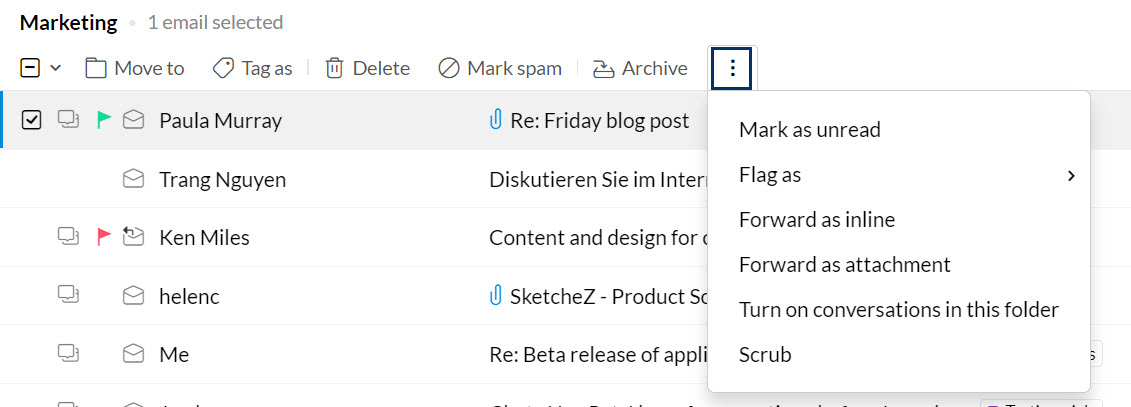This screenshot has height=407, width=1131.
Task: Click attachment paperclip on Friday blog post
Action: (x=495, y=120)
